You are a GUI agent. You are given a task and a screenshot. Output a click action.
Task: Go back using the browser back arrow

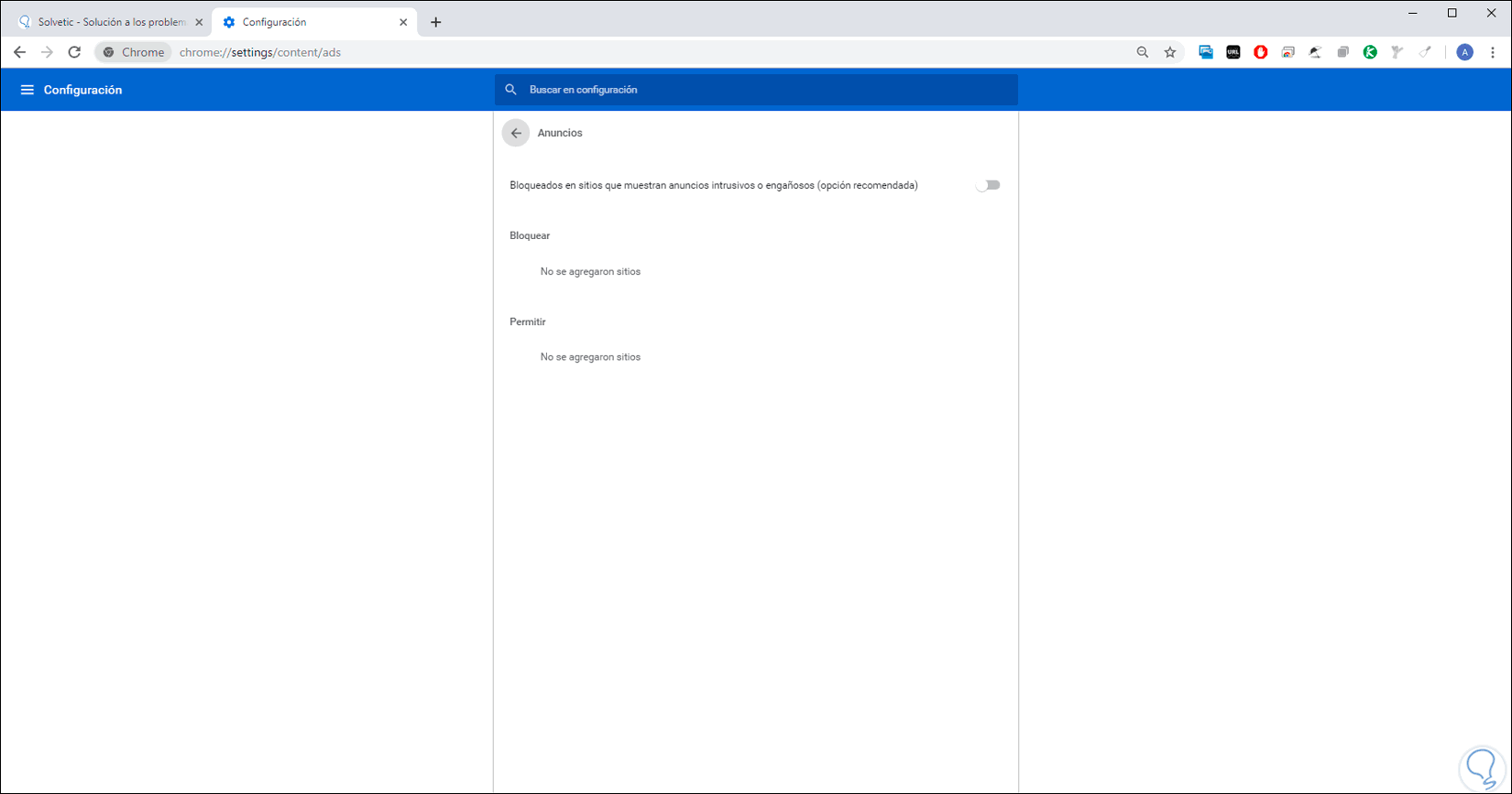[19, 52]
